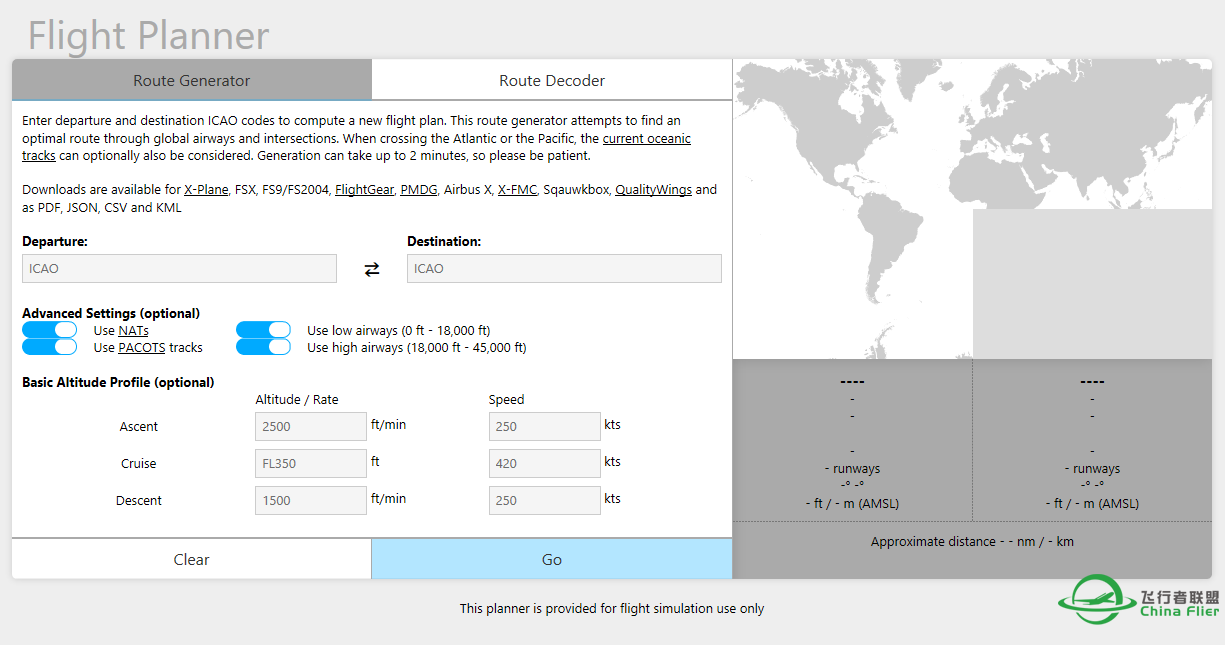Open the X-Plane download link
The height and width of the screenshot is (645, 1225).
point(205,190)
